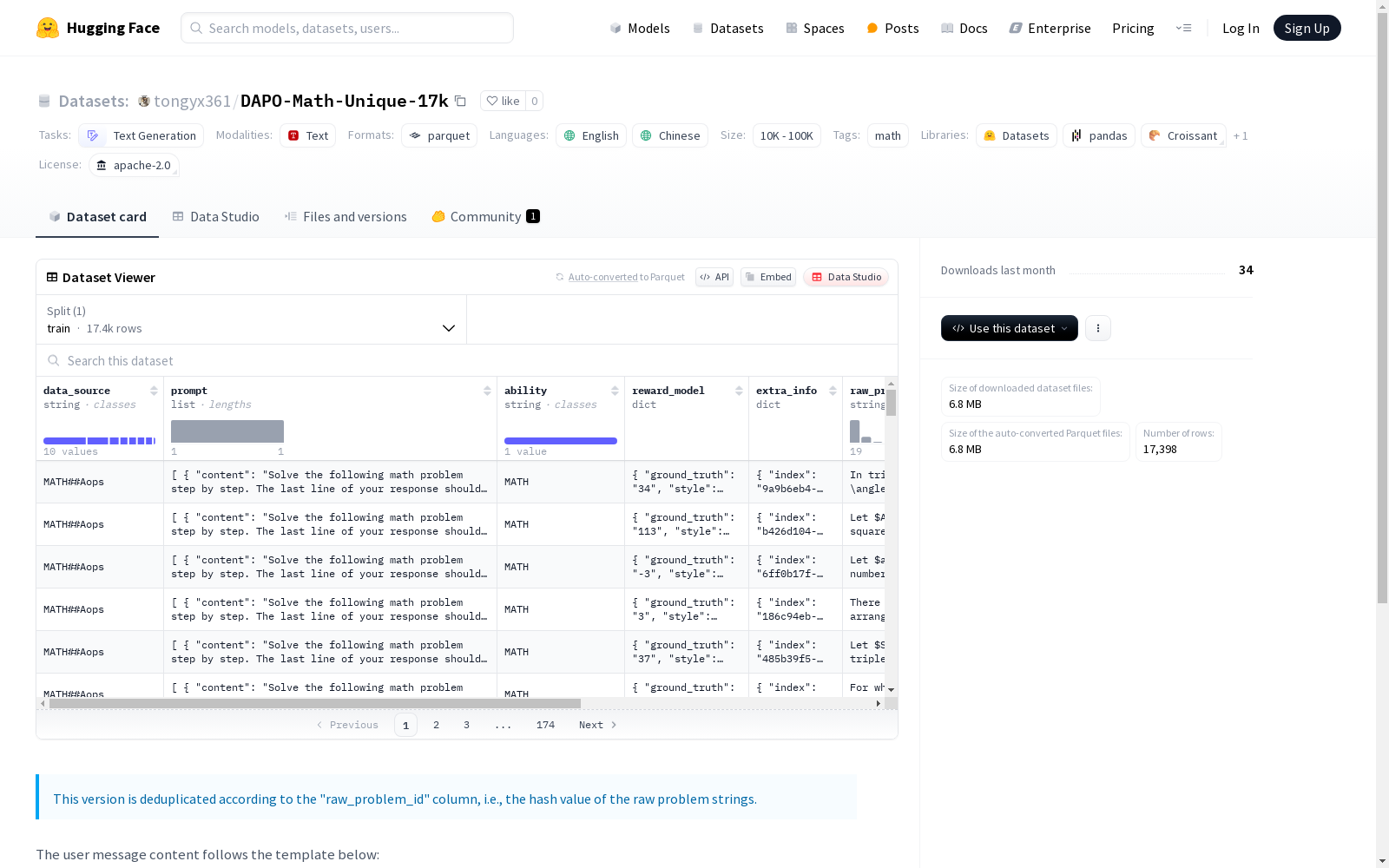Click the Dataset Viewer table icon
The image size is (1389, 868).
coord(52,277)
